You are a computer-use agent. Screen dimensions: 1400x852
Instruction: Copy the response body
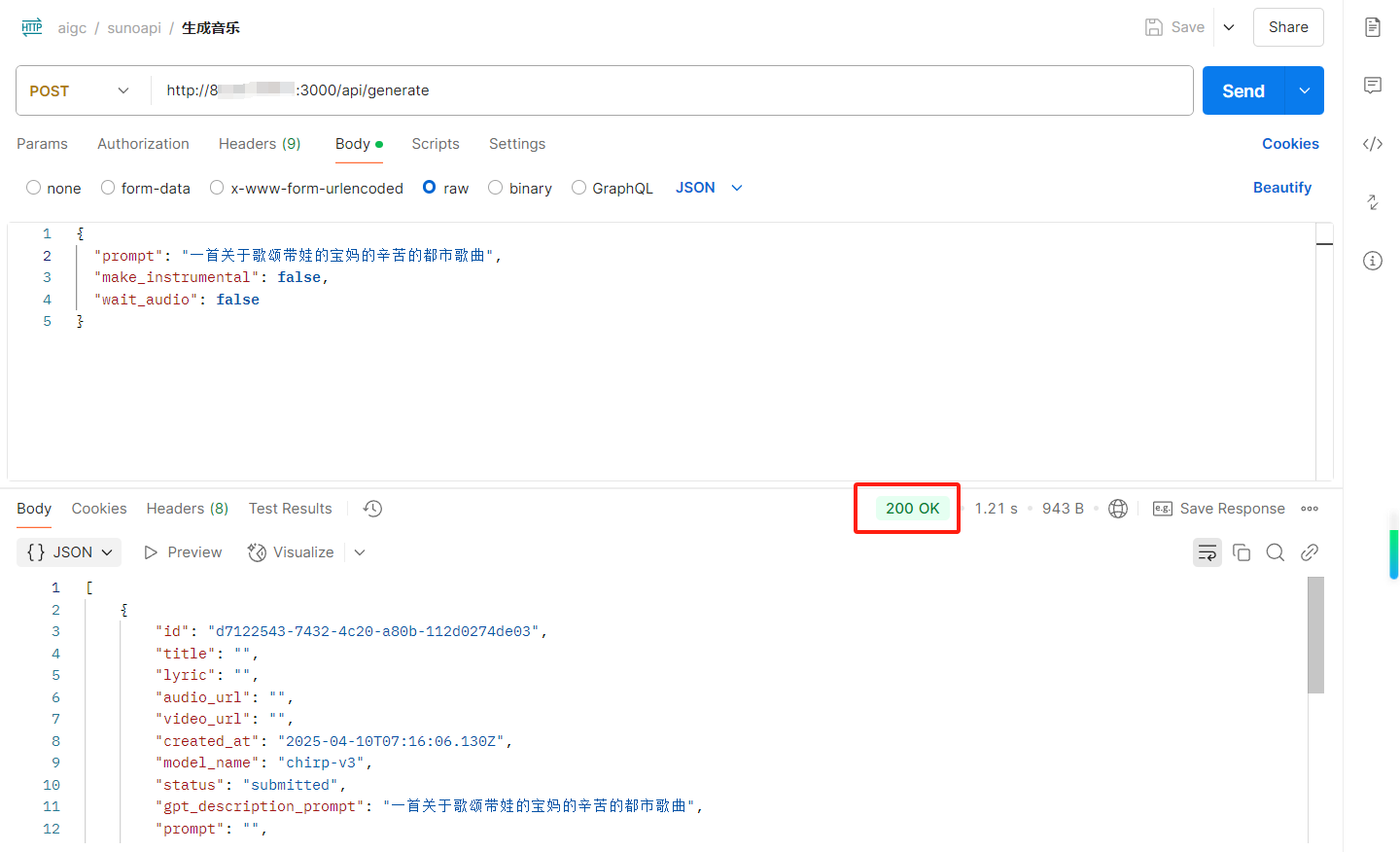1242,551
